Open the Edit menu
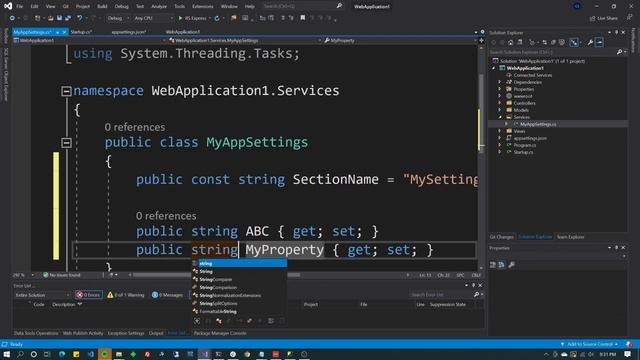Viewport: 640px width, 360px height. (34, 6)
